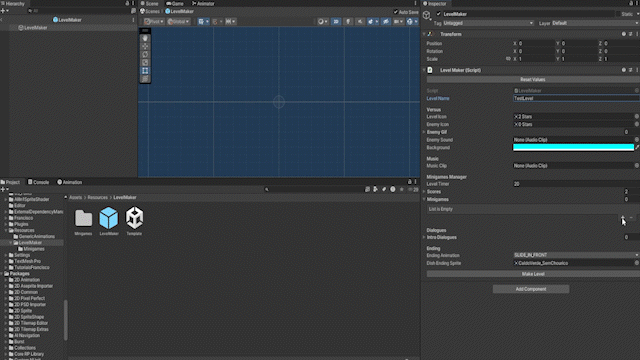The height and width of the screenshot is (360, 640).
Task: Switch to the Project tab
Action: pos(10,182)
